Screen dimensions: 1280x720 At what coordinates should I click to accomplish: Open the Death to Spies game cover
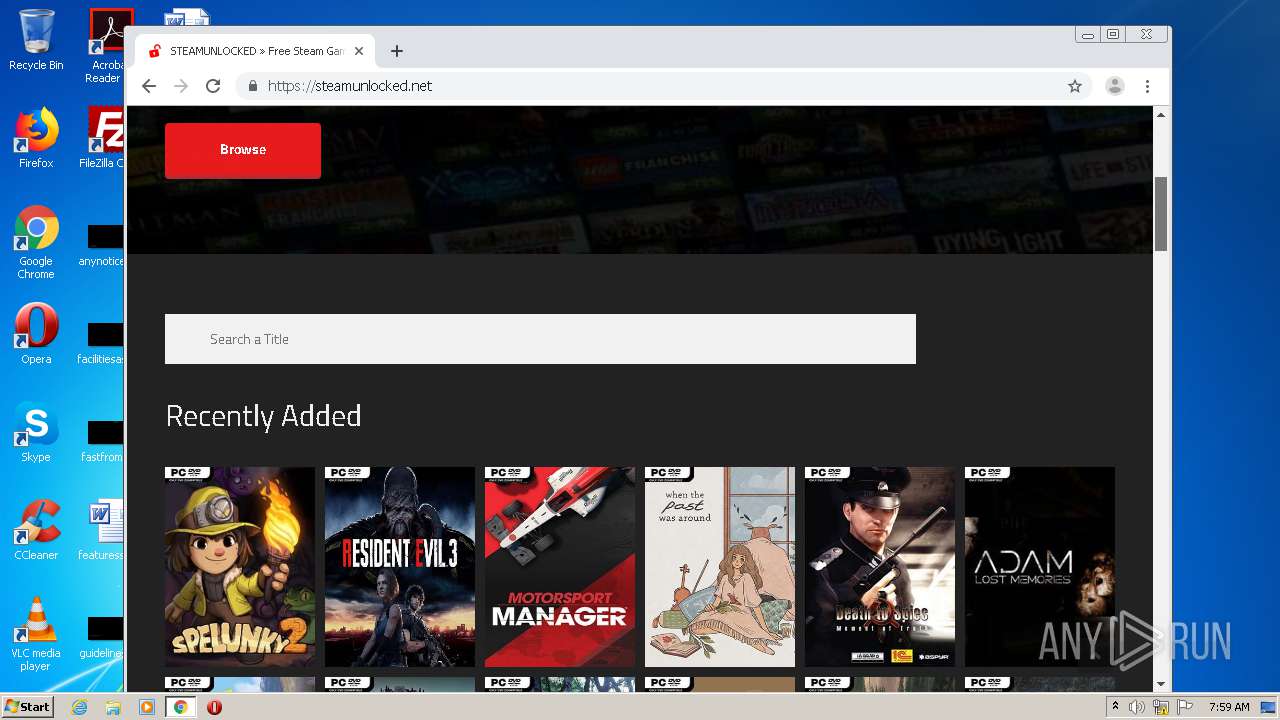coord(880,567)
